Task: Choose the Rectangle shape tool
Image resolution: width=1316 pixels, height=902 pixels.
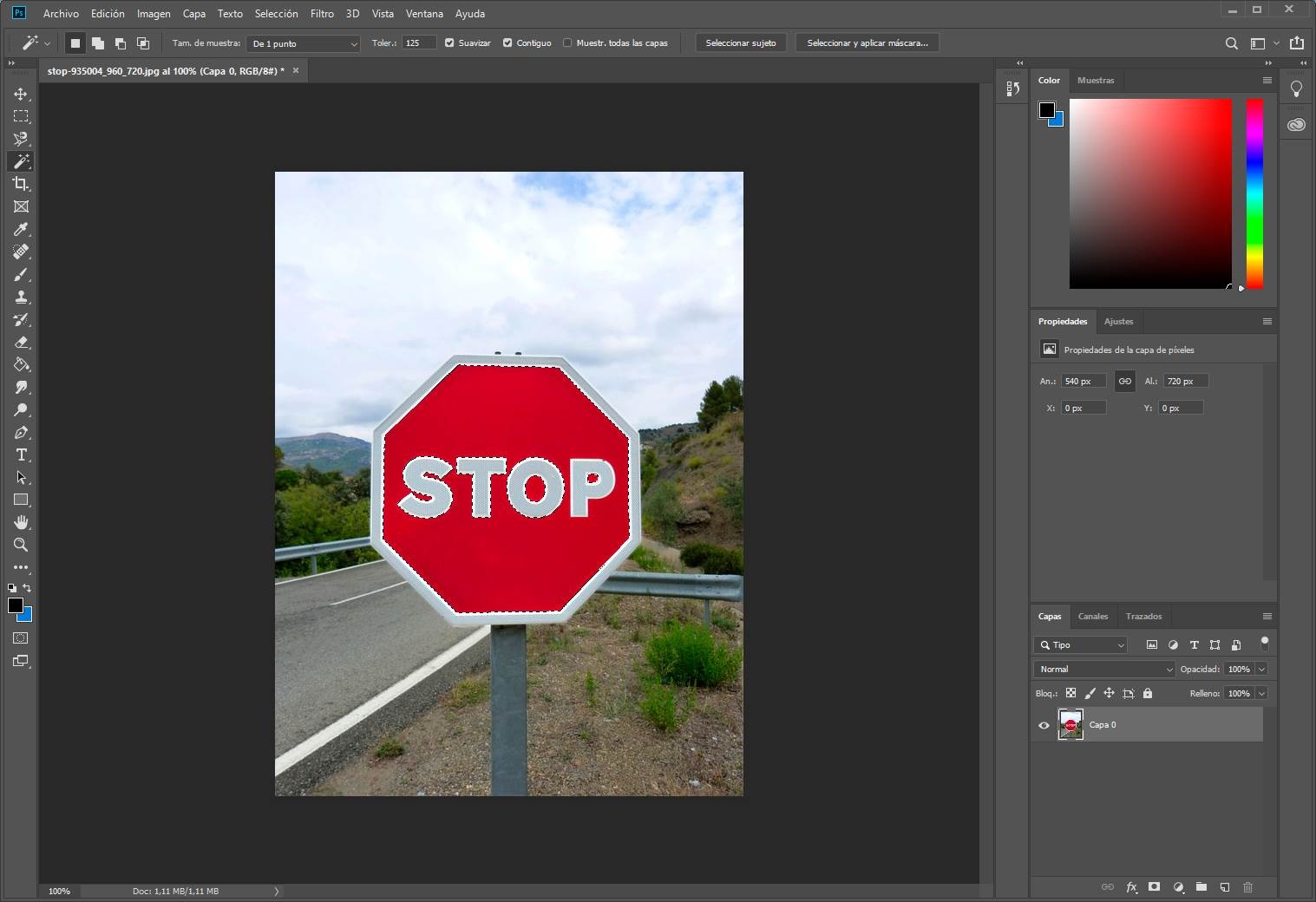Action: tap(21, 500)
